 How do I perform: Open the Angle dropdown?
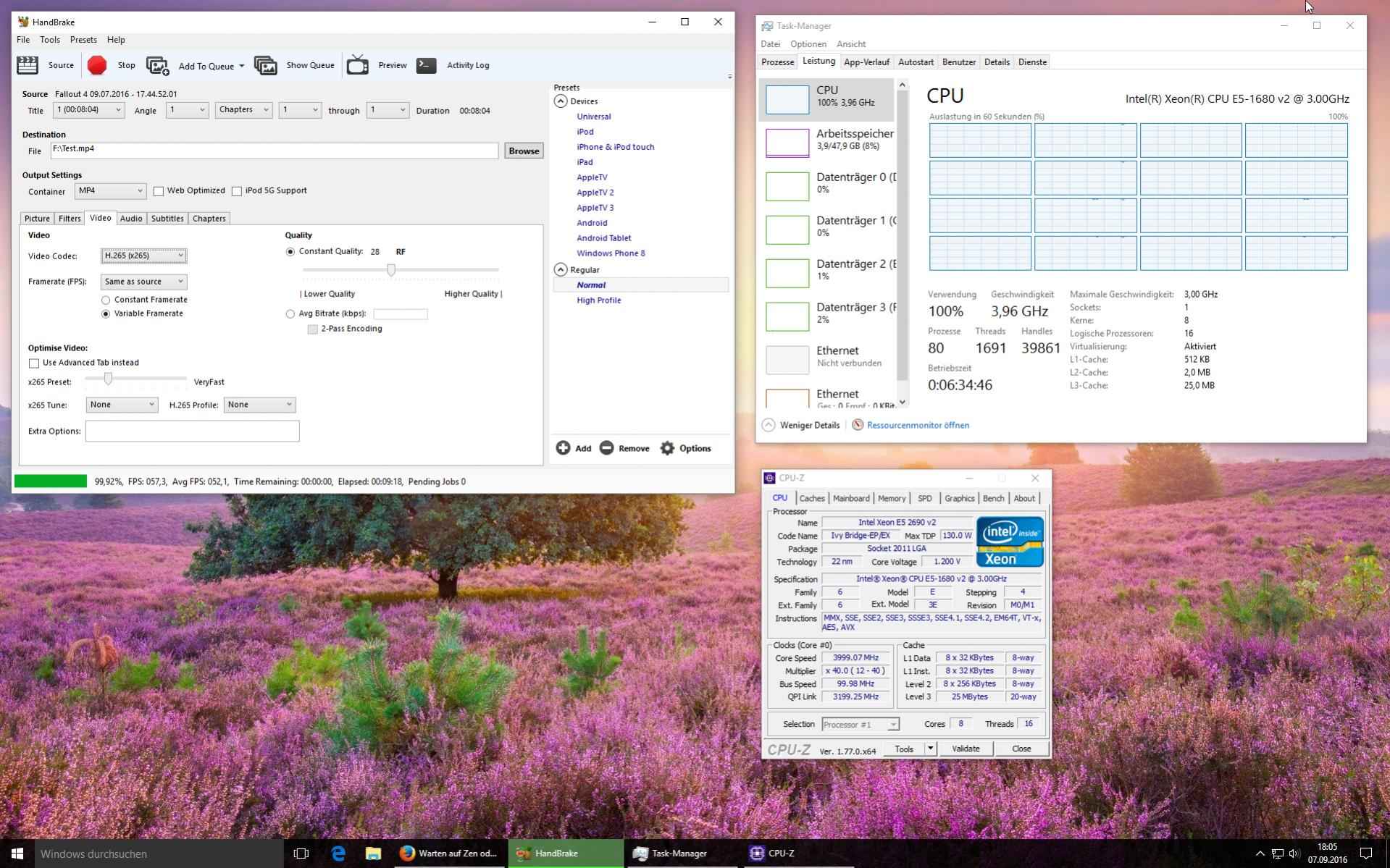187,110
